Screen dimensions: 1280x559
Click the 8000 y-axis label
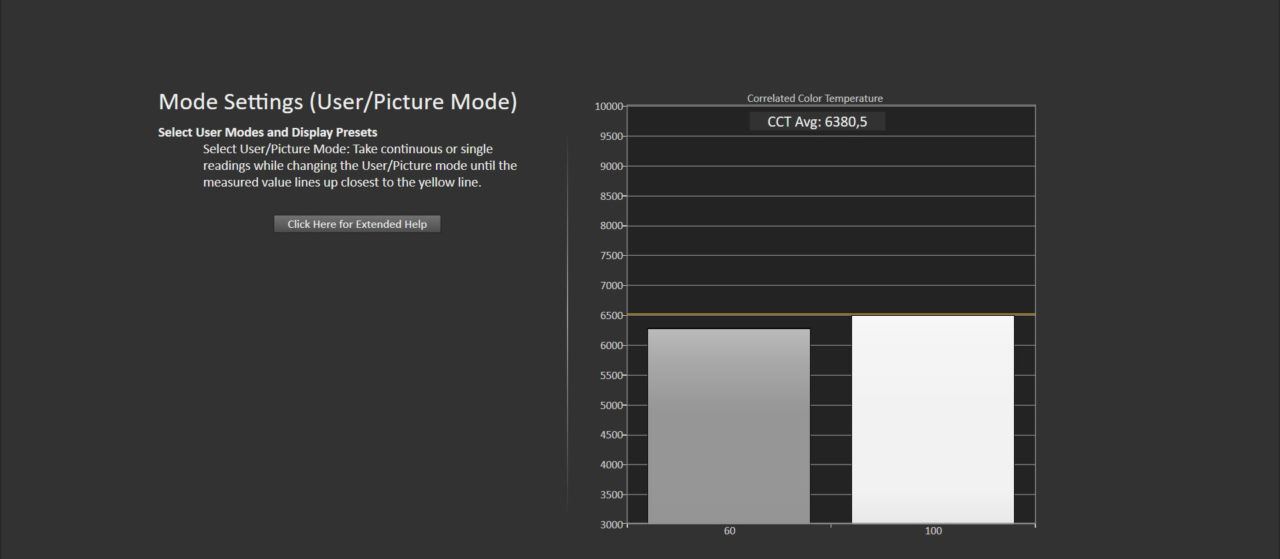click(x=610, y=226)
